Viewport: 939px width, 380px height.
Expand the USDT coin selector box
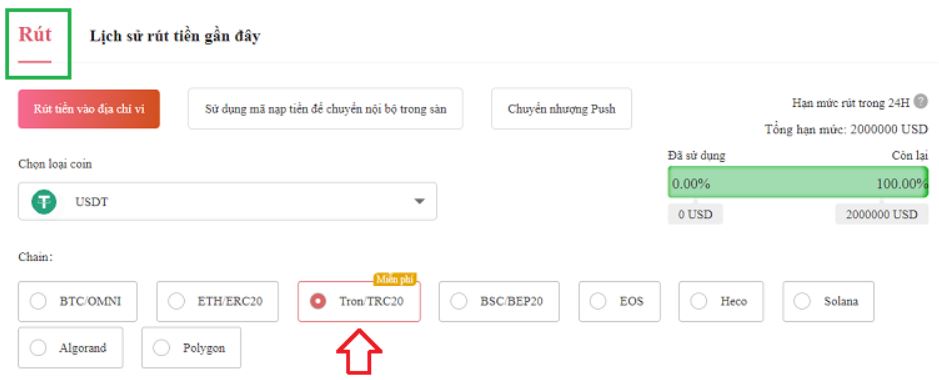228,202
